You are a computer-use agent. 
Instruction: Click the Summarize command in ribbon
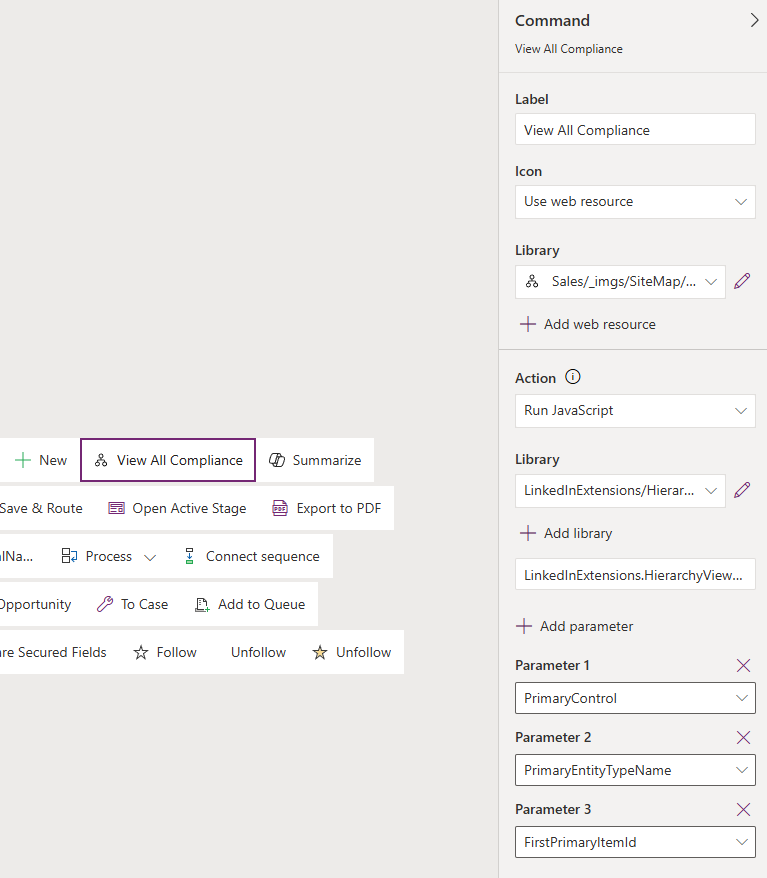(x=315, y=460)
